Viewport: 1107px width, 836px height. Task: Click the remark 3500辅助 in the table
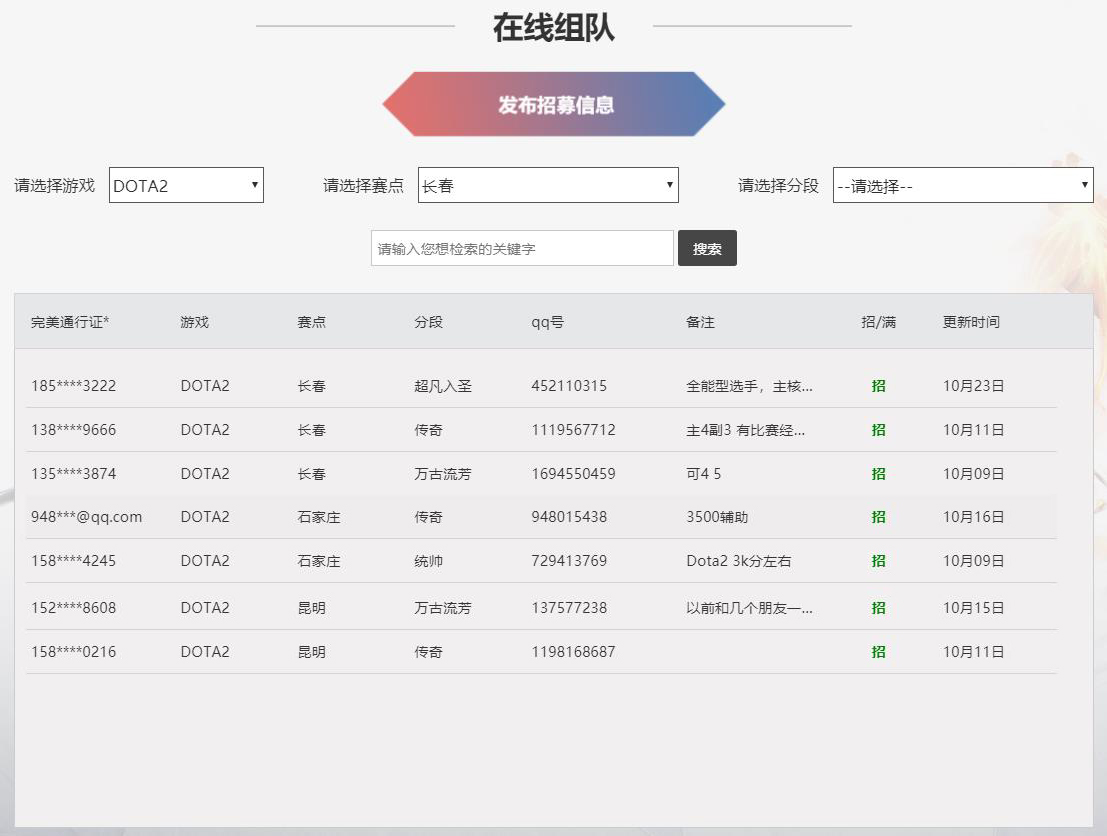point(711,517)
